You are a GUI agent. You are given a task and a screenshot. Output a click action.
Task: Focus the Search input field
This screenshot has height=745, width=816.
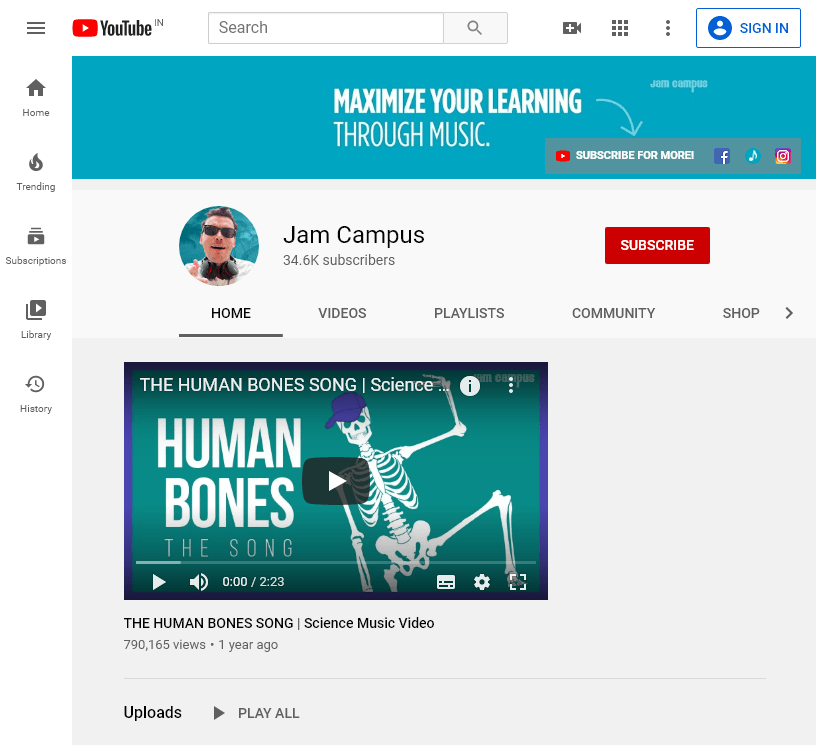point(326,28)
